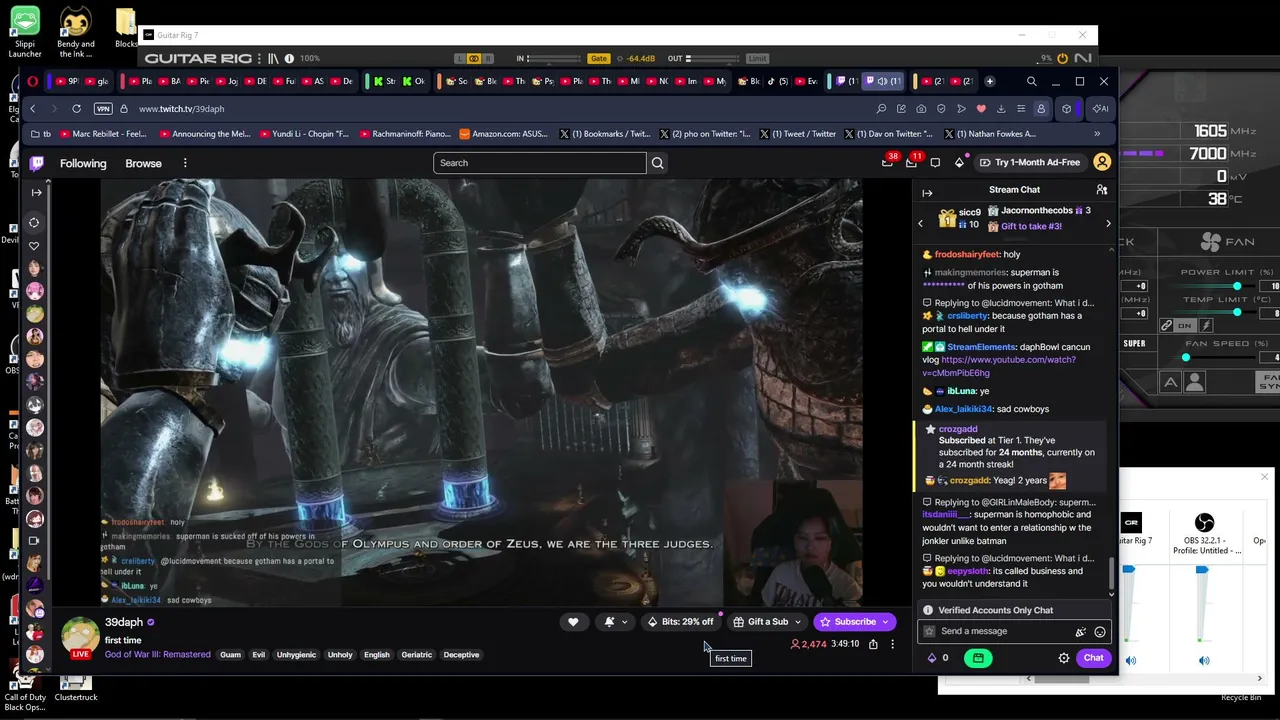Open the Yundi Li Chopin bookmark
Image resolution: width=1280 pixels, height=720 pixels.
(x=304, y=134)
